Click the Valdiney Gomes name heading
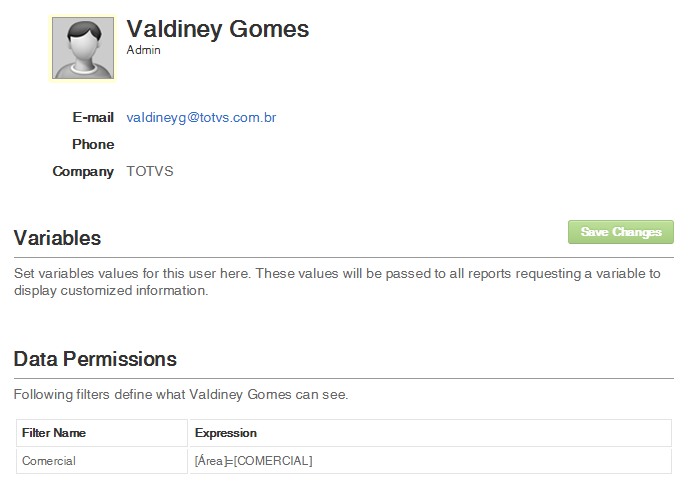680x484 pixels. (x=218, y=29)
